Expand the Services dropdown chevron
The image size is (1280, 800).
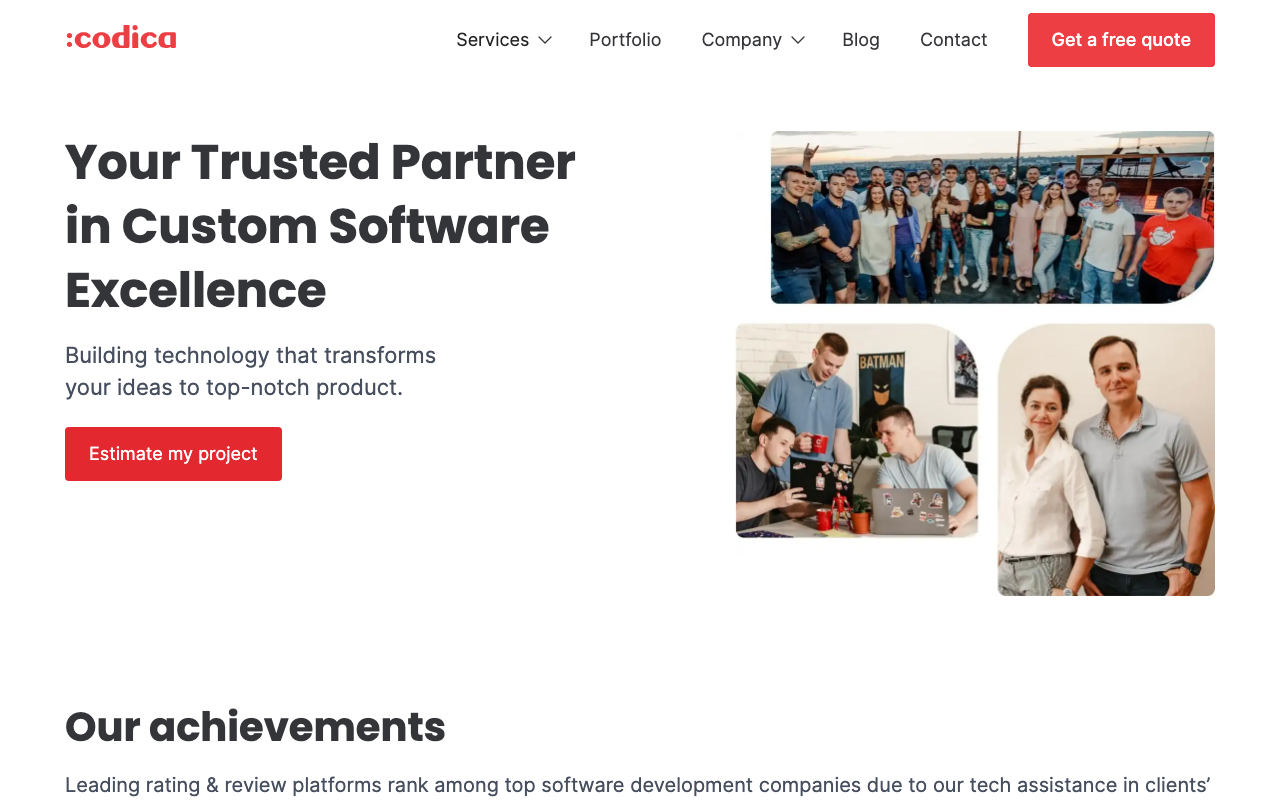[x=545, y=40]
